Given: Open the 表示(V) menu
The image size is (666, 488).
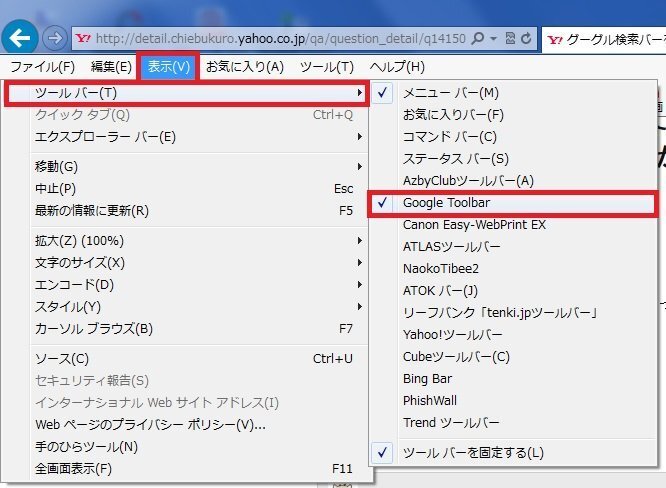Looking at the screenshot, I should [x=169, y=67].
